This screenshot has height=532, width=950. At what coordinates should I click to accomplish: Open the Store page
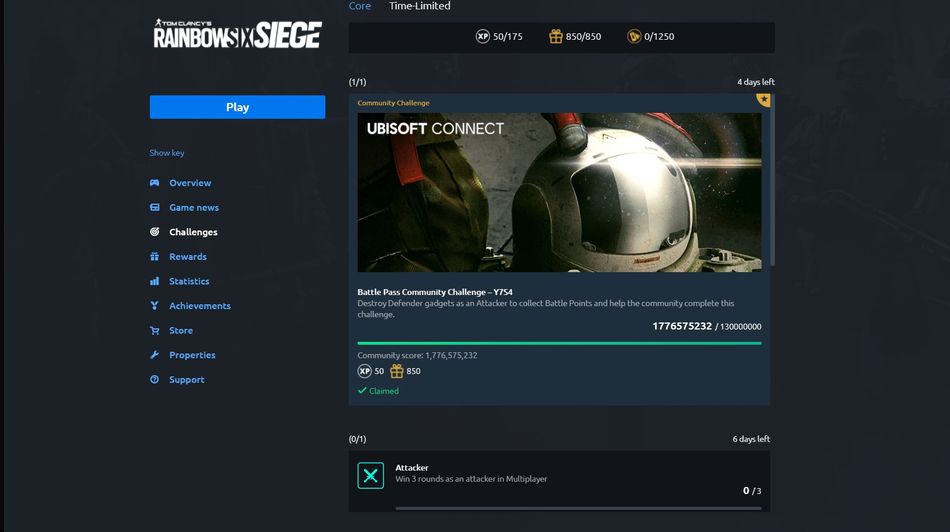click(181, 330)
